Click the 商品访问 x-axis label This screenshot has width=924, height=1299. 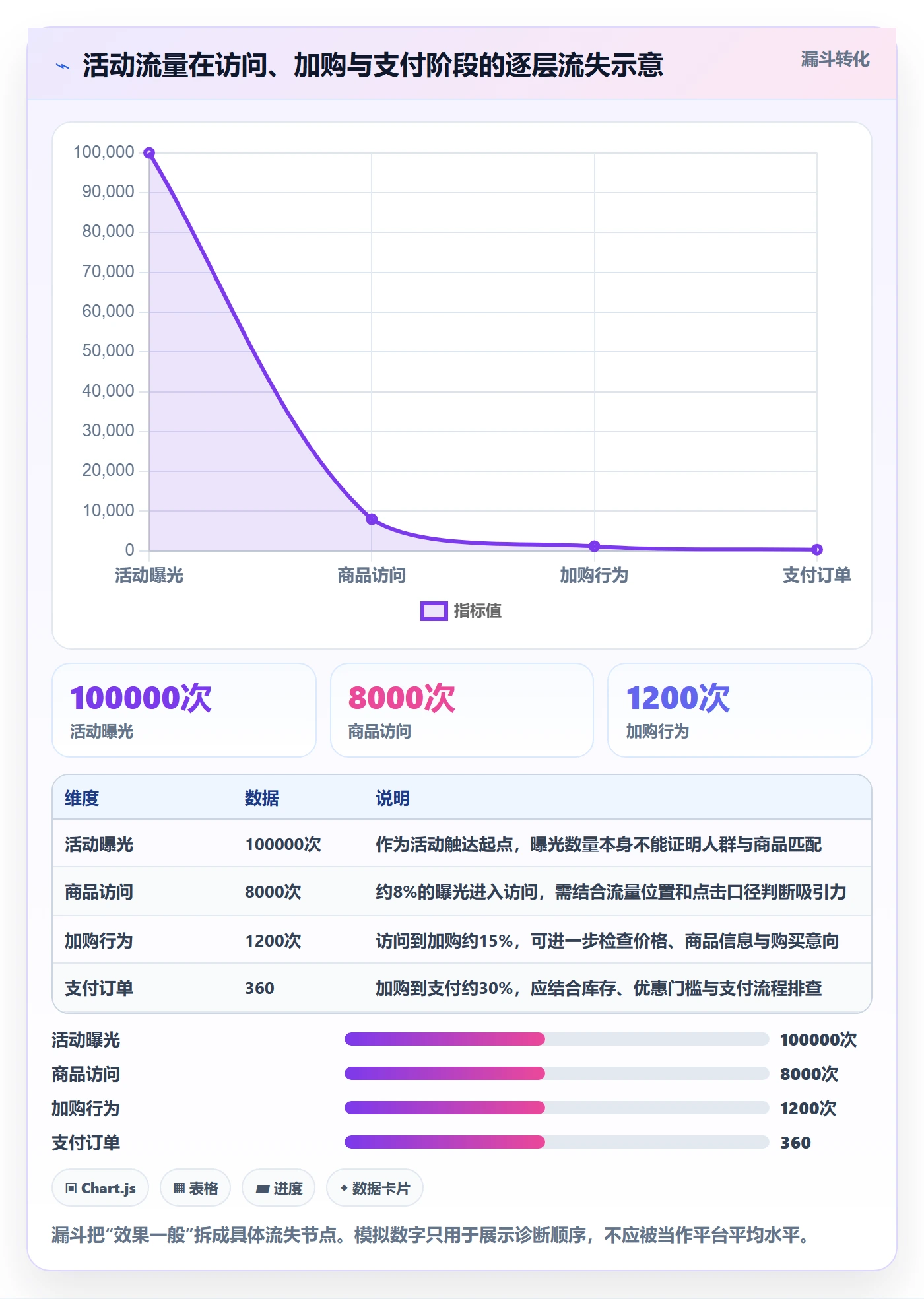tap(372, 576)
